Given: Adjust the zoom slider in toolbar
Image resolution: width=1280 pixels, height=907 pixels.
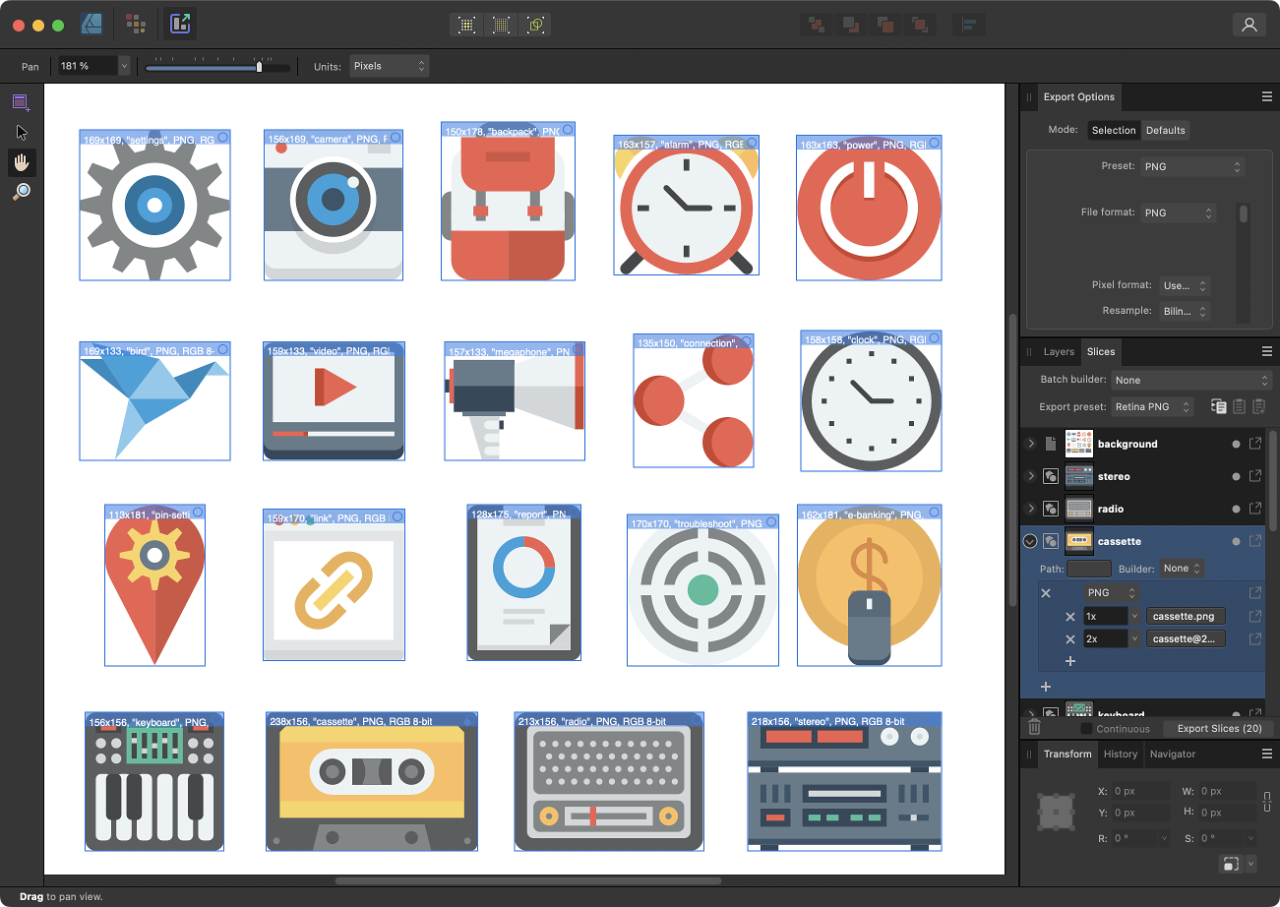Looking at the screenshot, I should point(218,67).
